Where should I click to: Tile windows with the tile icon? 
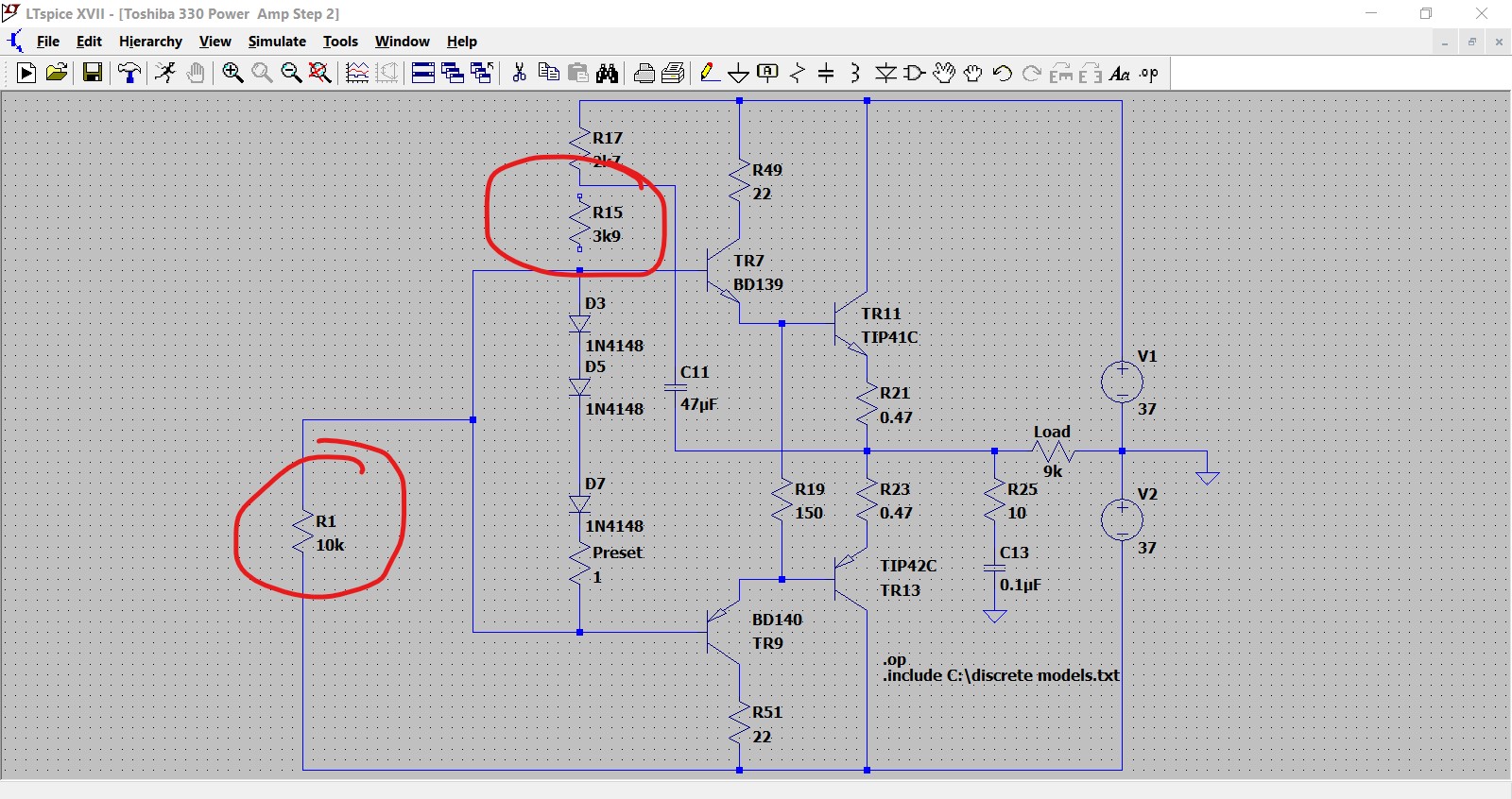pyautogui.click(x=423, y=73)
